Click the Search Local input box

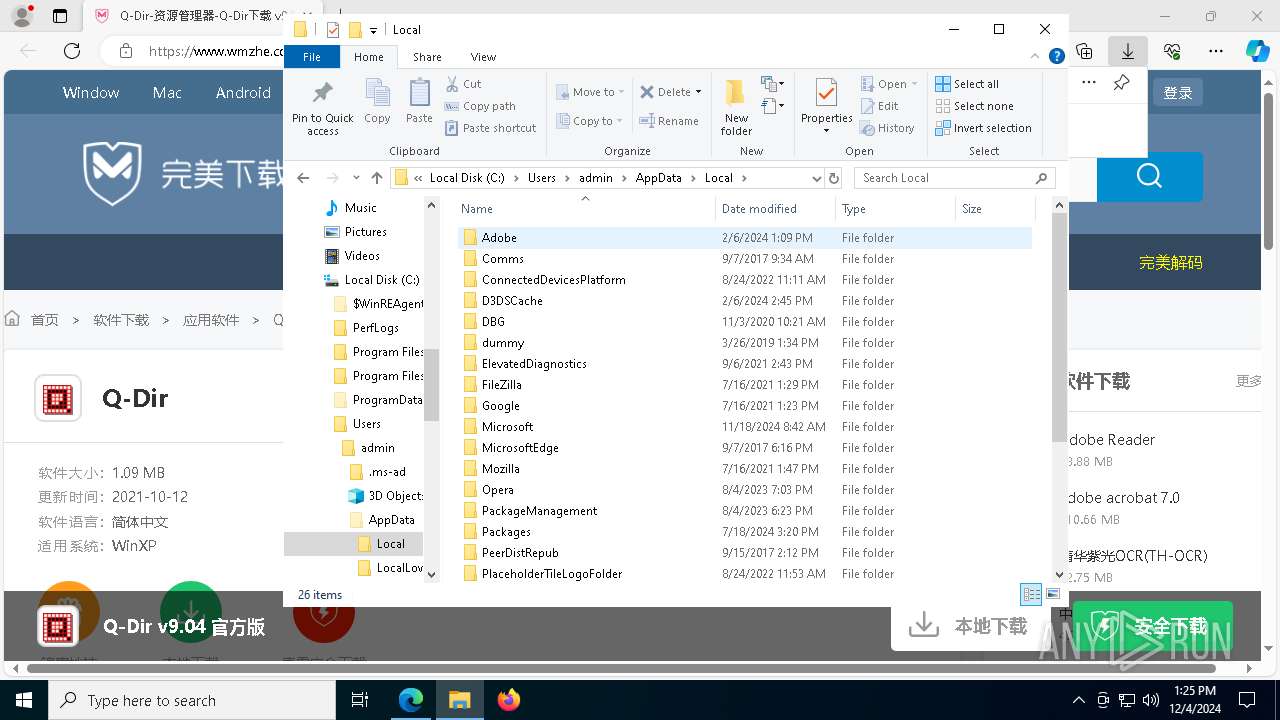click(945, 178)
